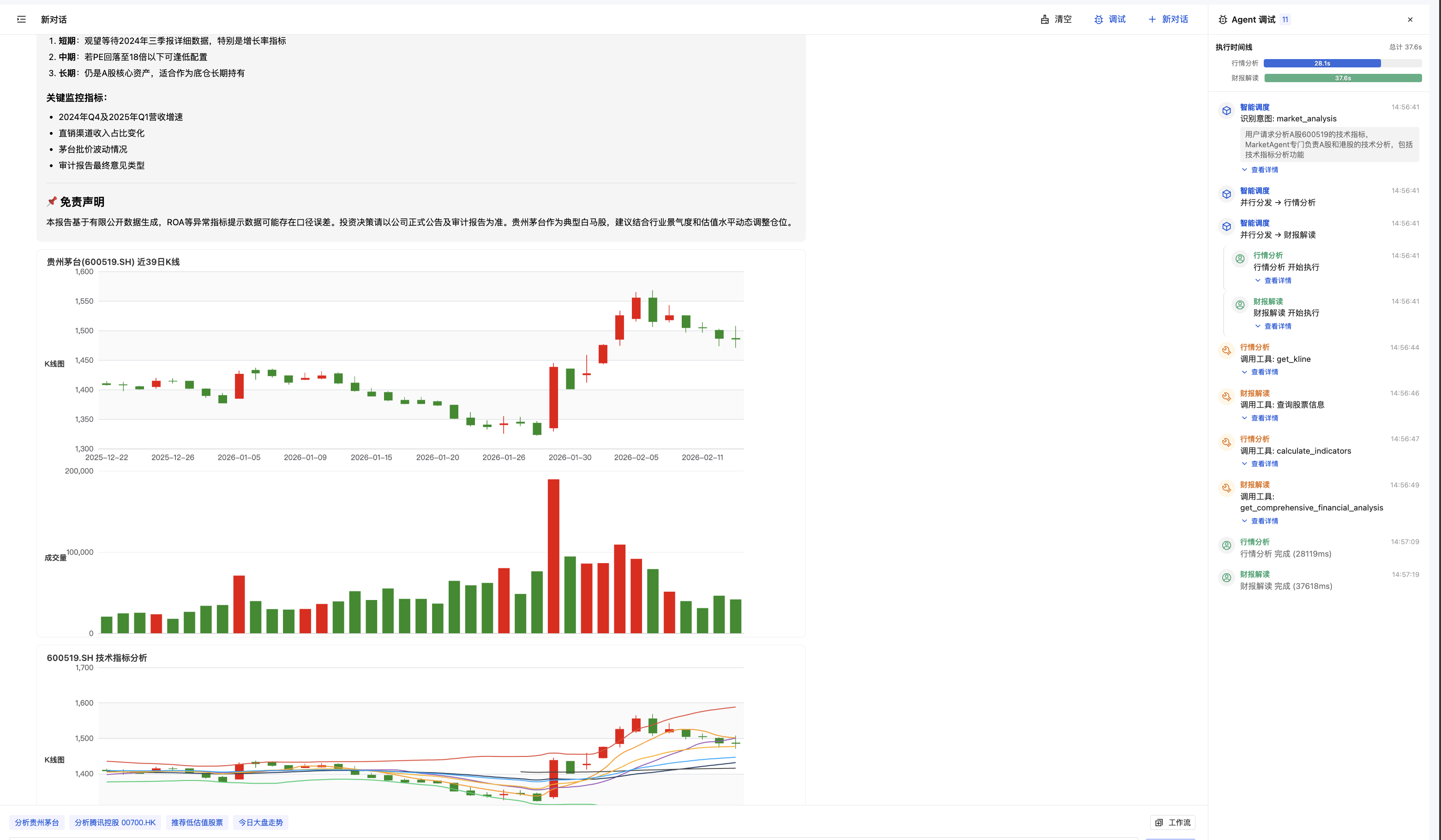This screenshot has height=840, width=1441.
Task: Click the 总计 37.6s total time label
Action: coord(1405,47)
